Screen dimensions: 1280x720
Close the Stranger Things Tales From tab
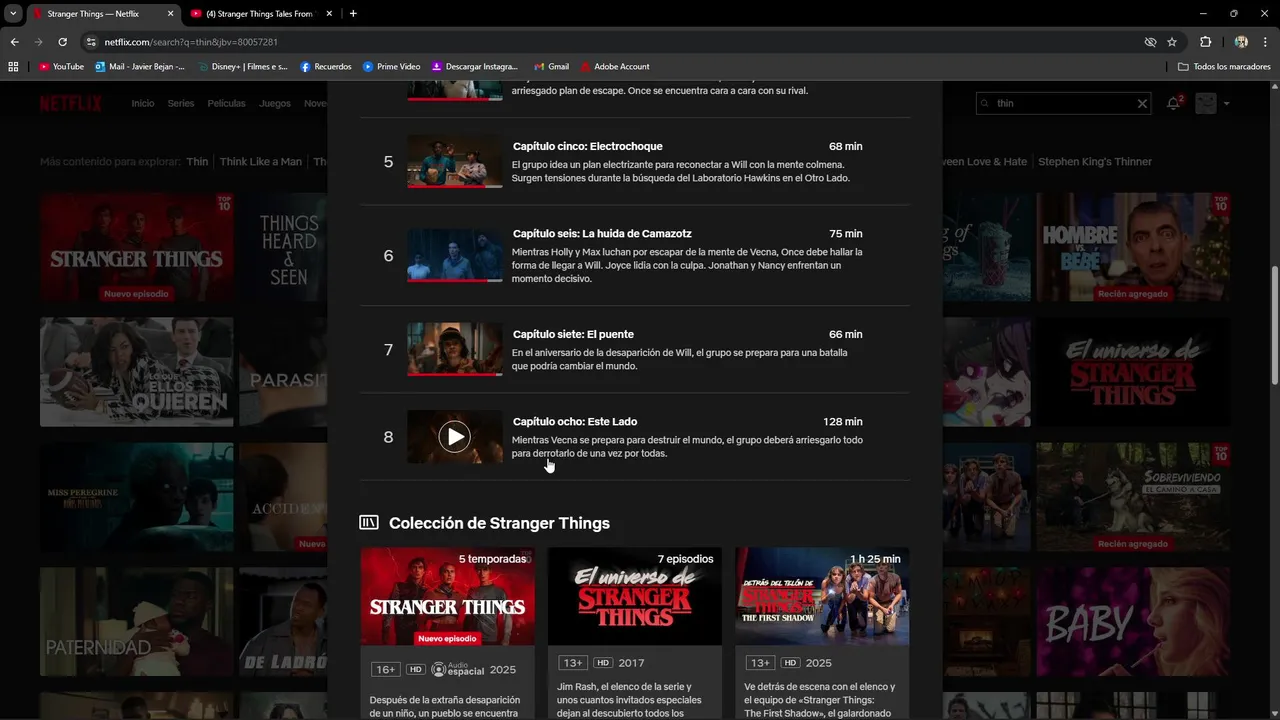tap(329, 13)
